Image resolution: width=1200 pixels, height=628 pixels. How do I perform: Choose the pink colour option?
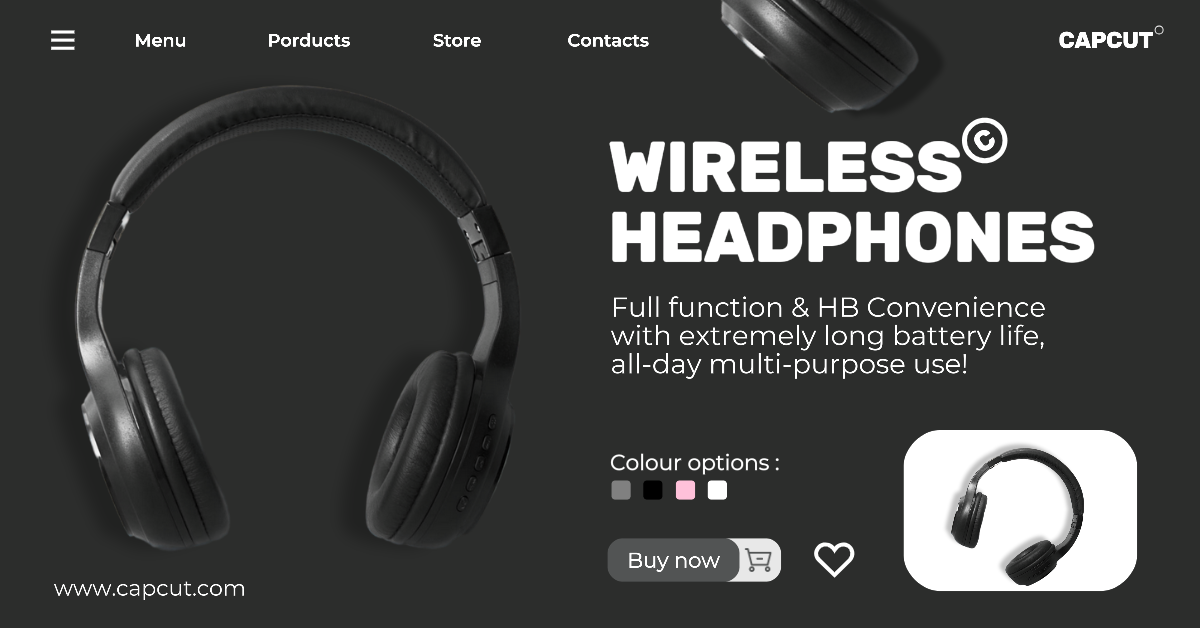(685, 490)
